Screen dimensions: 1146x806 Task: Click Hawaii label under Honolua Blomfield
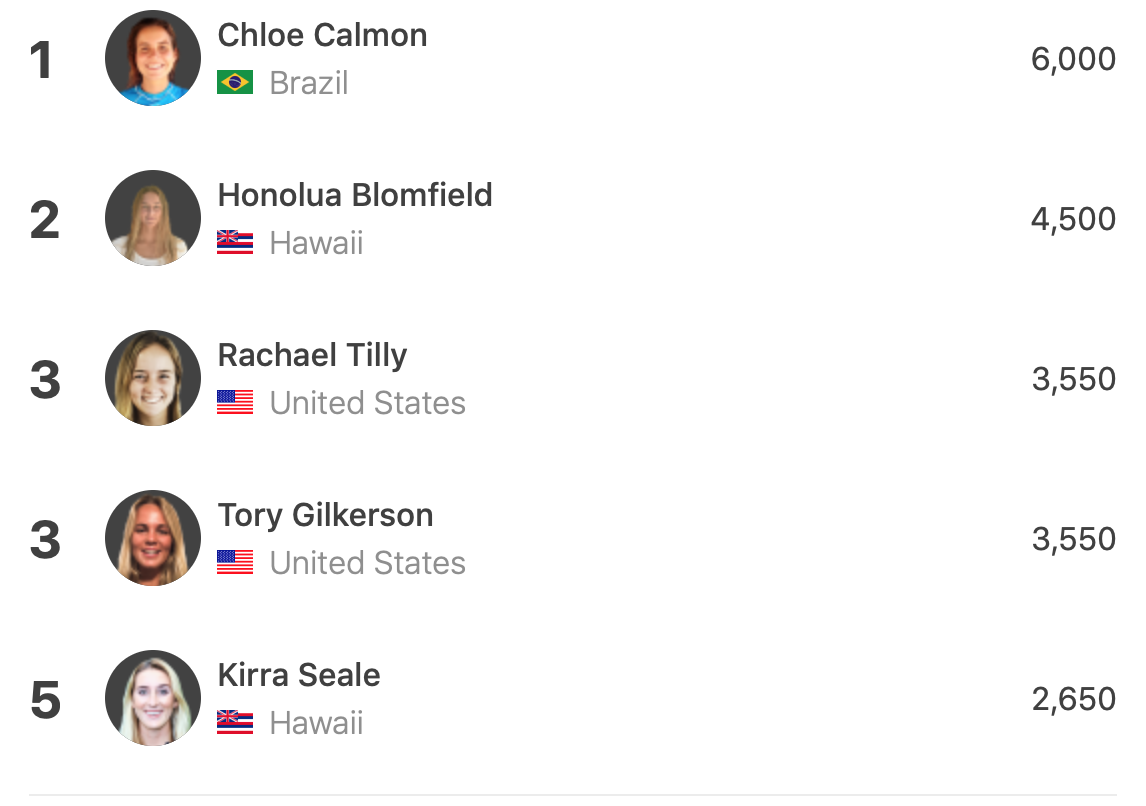click(316, 243)
